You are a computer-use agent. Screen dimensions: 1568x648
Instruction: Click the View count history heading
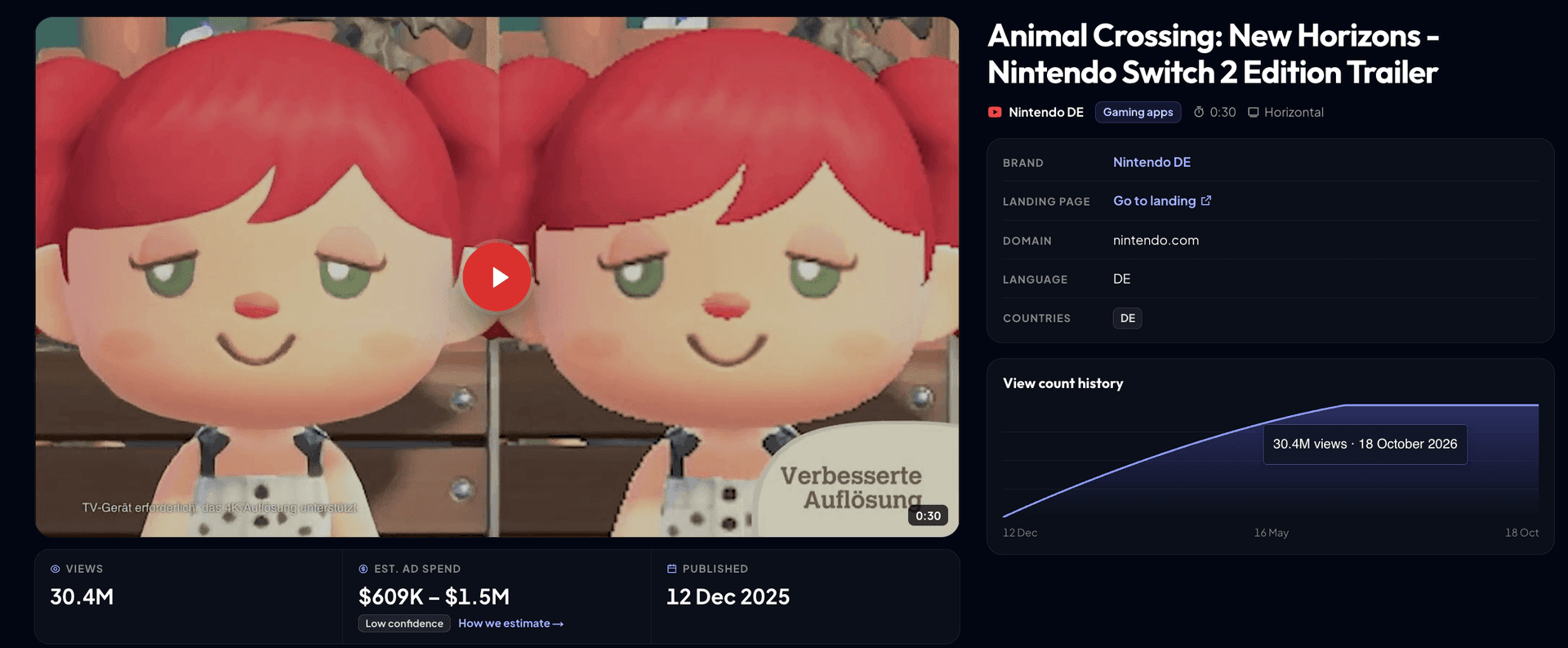tap(1062, 383)
